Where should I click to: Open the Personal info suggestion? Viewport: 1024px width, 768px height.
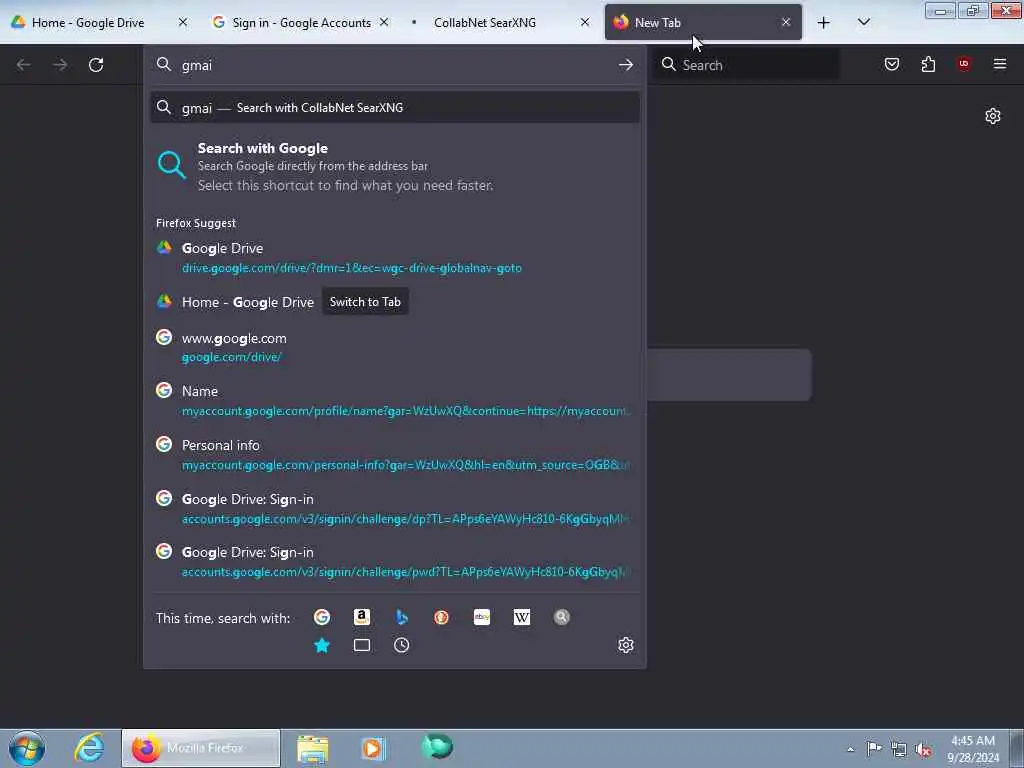394,455
